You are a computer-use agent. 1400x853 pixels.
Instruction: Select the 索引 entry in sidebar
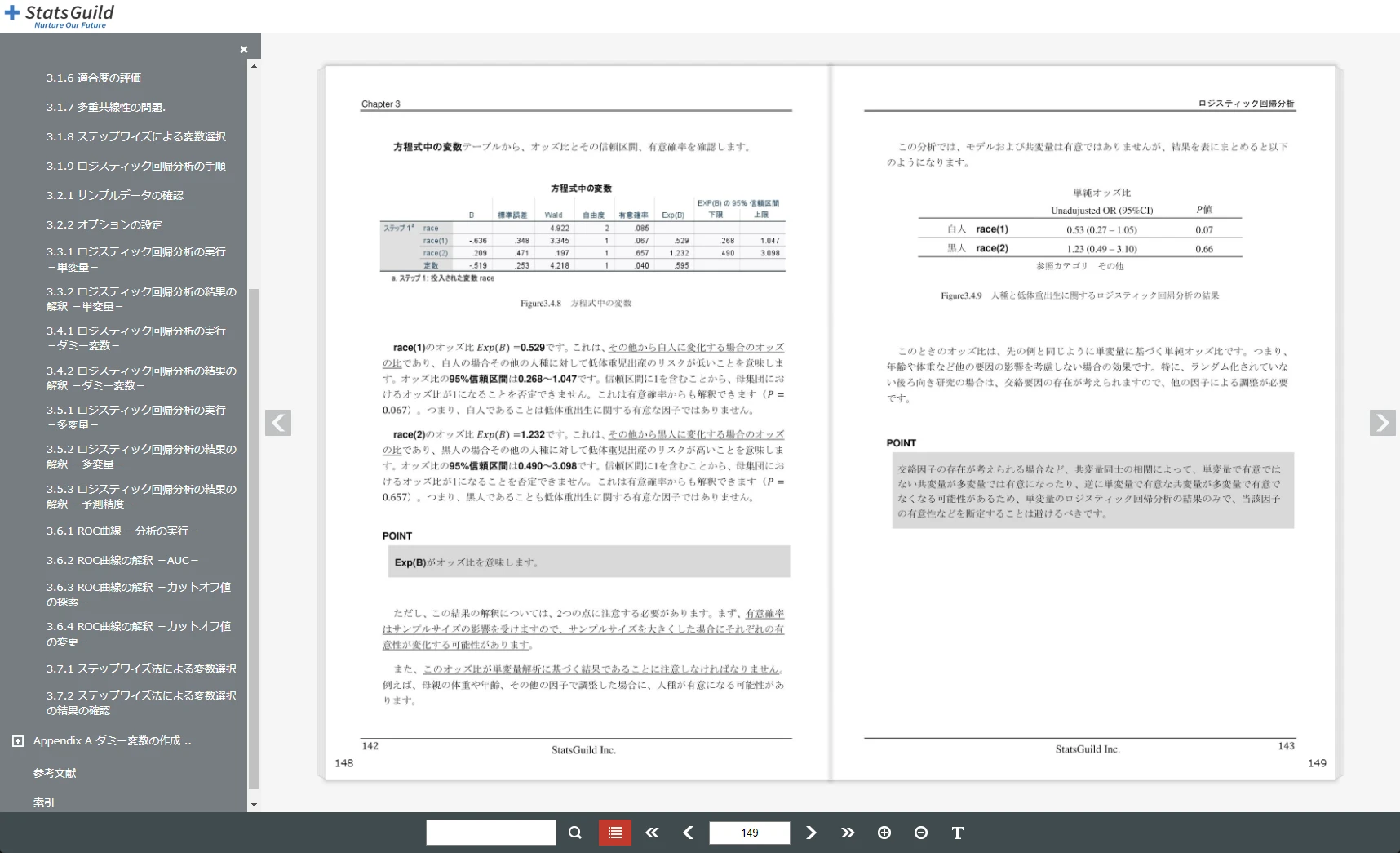click(44, 802)
